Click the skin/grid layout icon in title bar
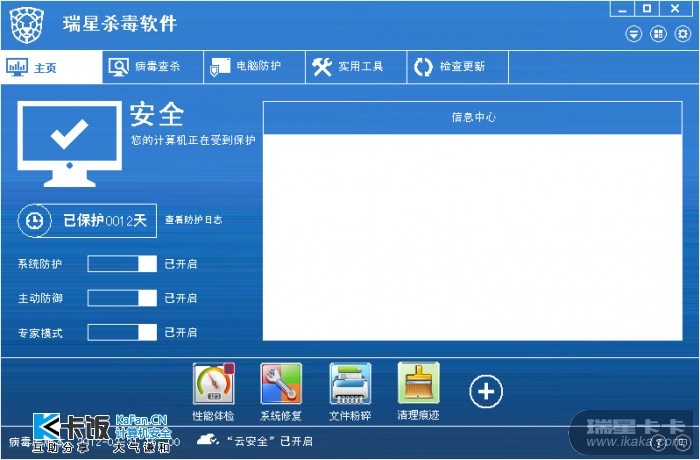Screen dimensions: 700x460 point(658,34)
